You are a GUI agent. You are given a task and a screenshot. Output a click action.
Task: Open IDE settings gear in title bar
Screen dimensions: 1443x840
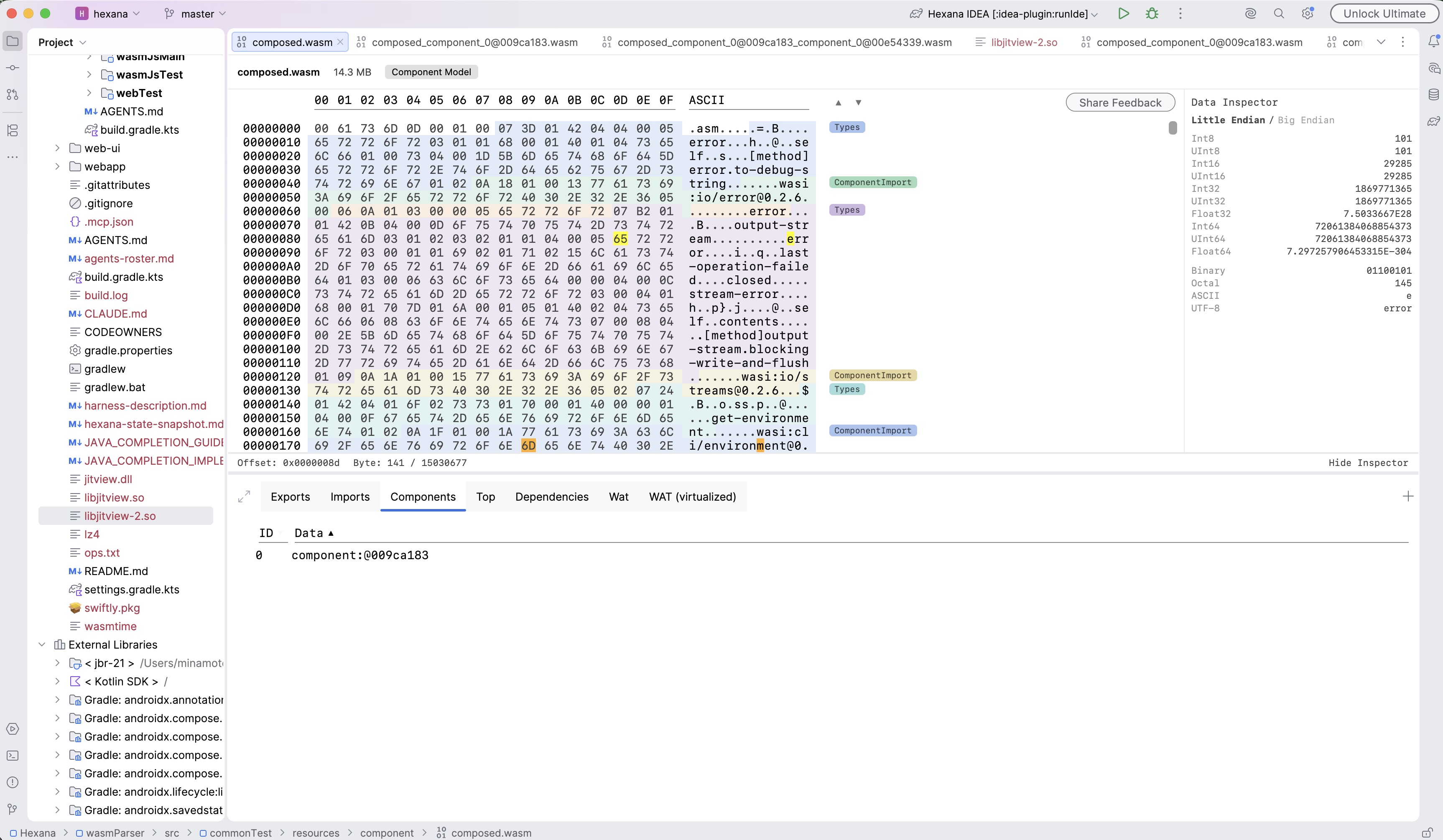1307,14
